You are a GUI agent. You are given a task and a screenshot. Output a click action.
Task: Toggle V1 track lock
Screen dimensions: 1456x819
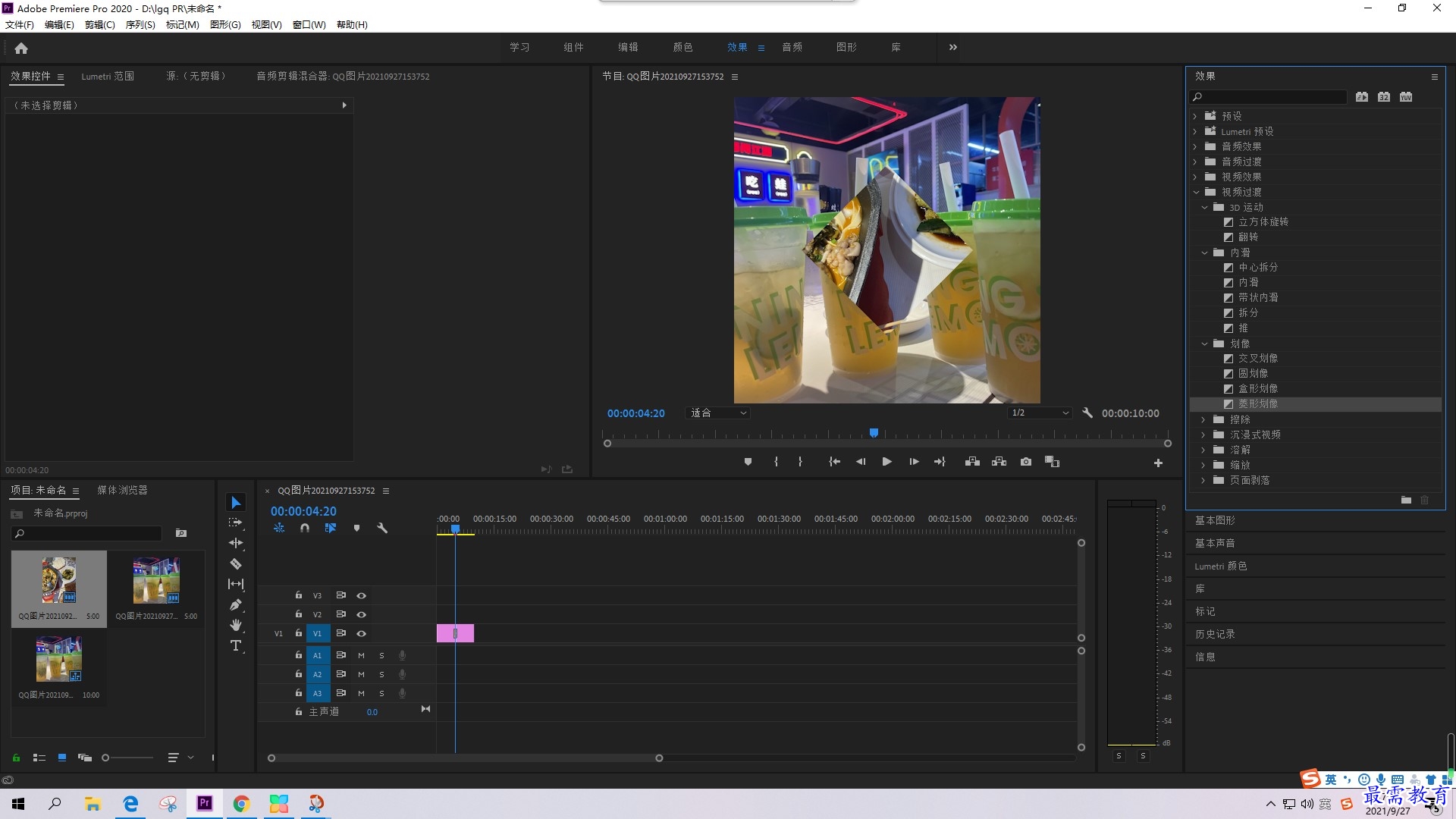tap(299, 633)
